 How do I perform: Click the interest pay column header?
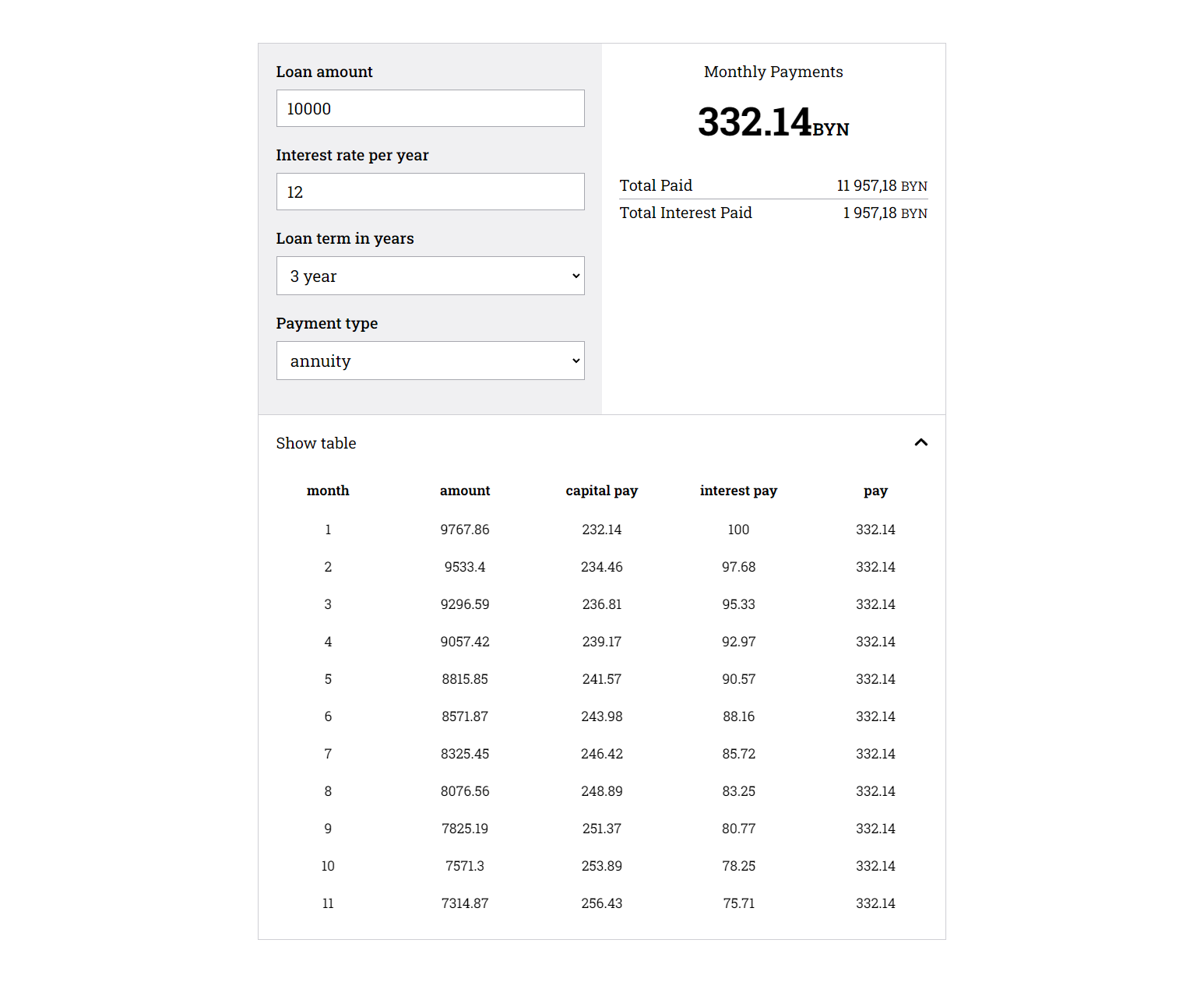coord(738,491)
